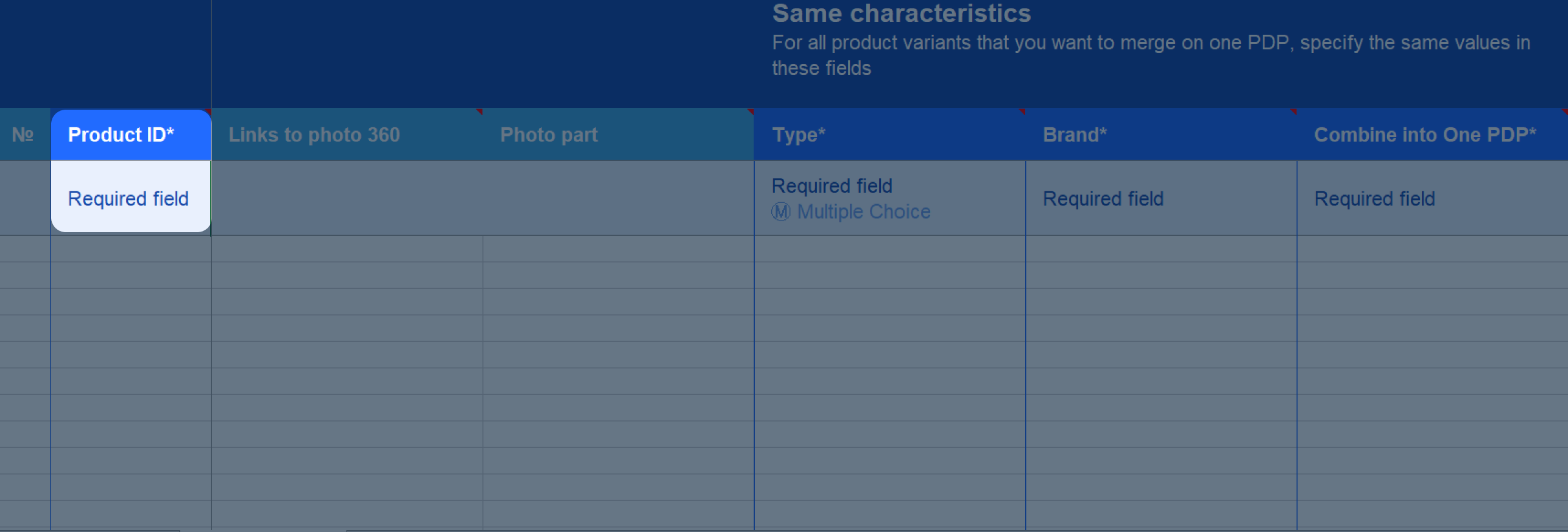Click red comment marker on Product ID header
Viewport: 1568px width, 532px height.
pos(208,112)
